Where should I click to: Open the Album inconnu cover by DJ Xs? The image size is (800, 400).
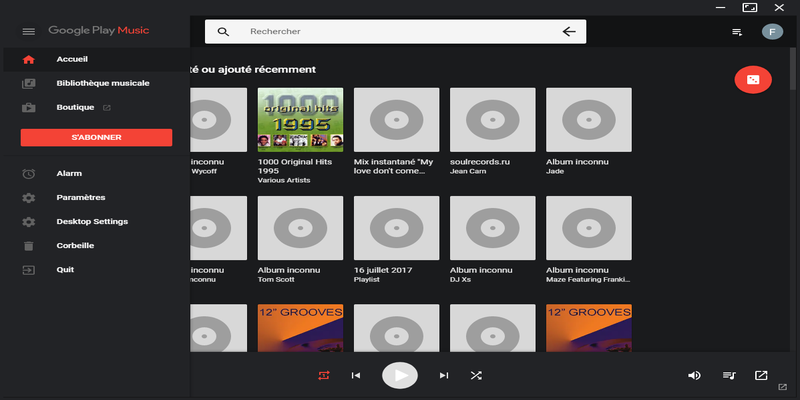(493, 228)
